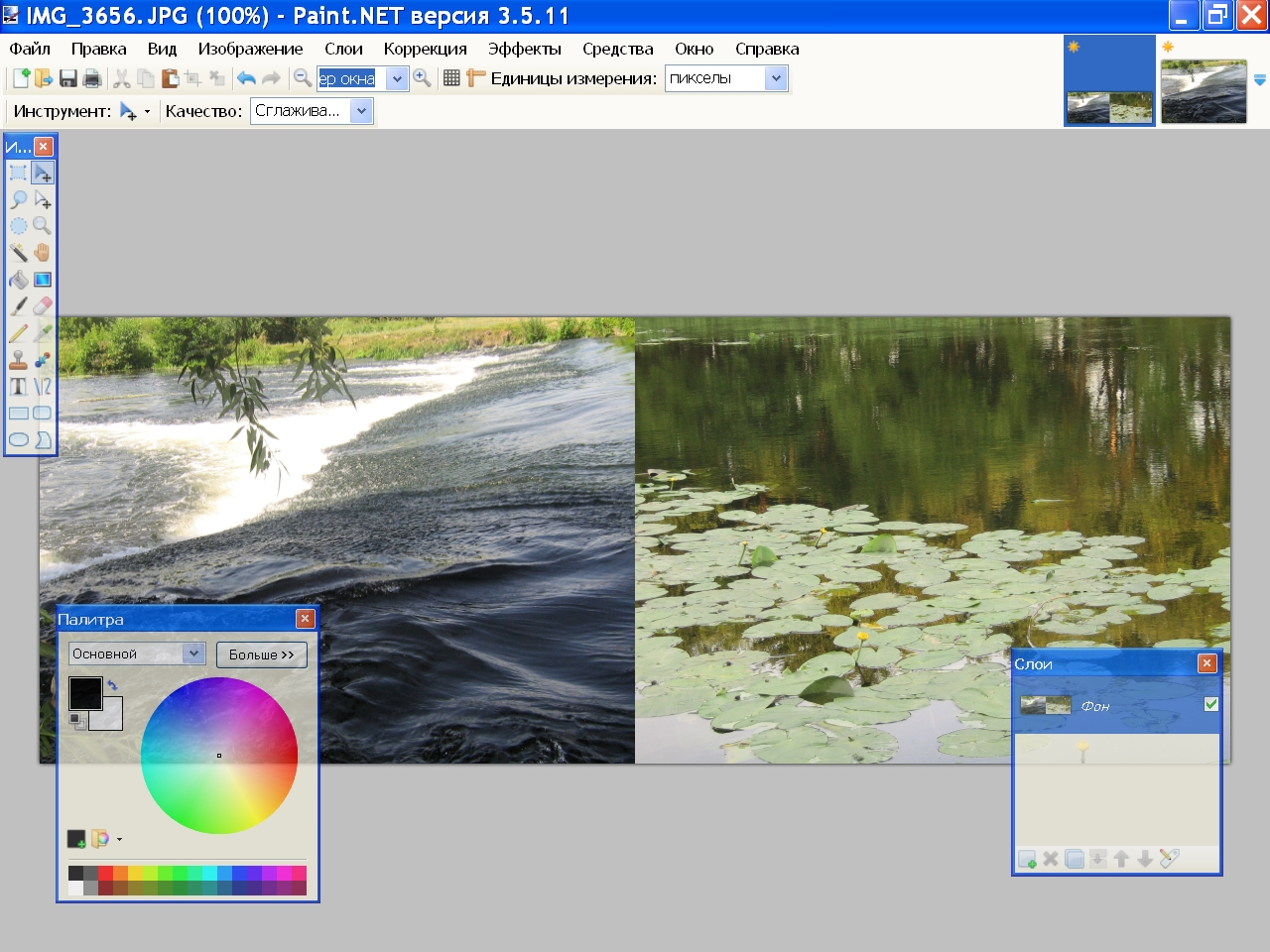Screen dimensions: 1270x952
Task: Select the Clone Stamp tool
Action: point(18,360)
